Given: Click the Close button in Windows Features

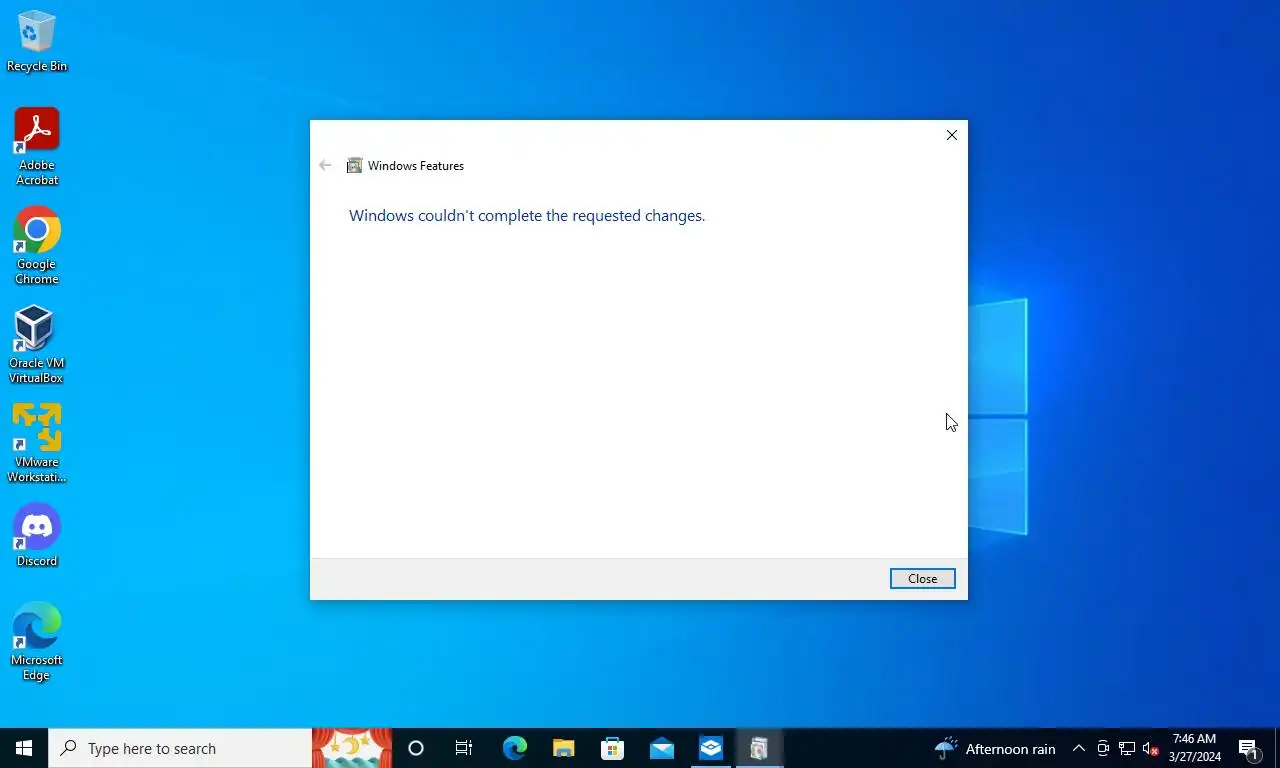Looking at the screenshot, I should [x=922, y=579].
